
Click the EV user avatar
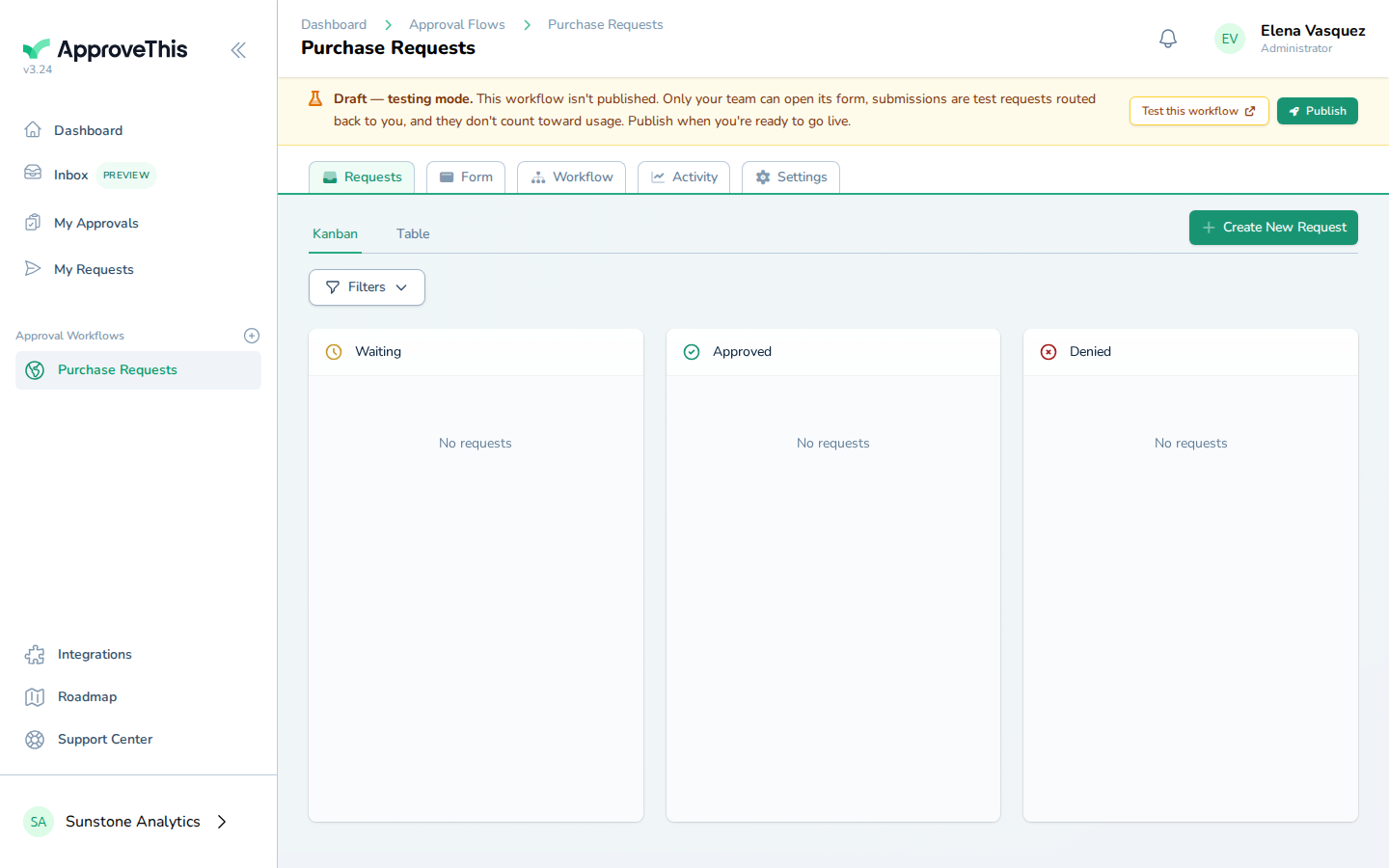[x=1230, y=39]
